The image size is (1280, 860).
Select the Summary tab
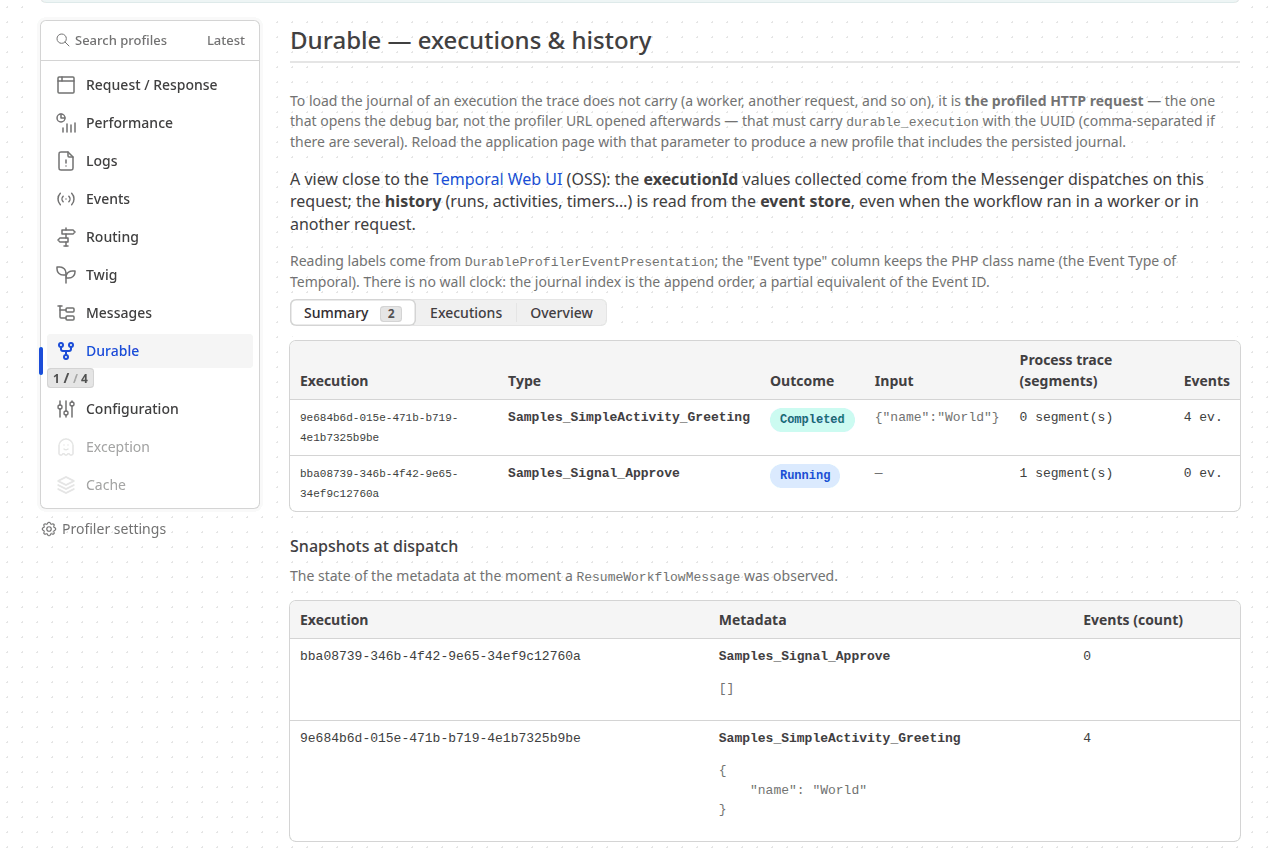[x=353, y=313]
